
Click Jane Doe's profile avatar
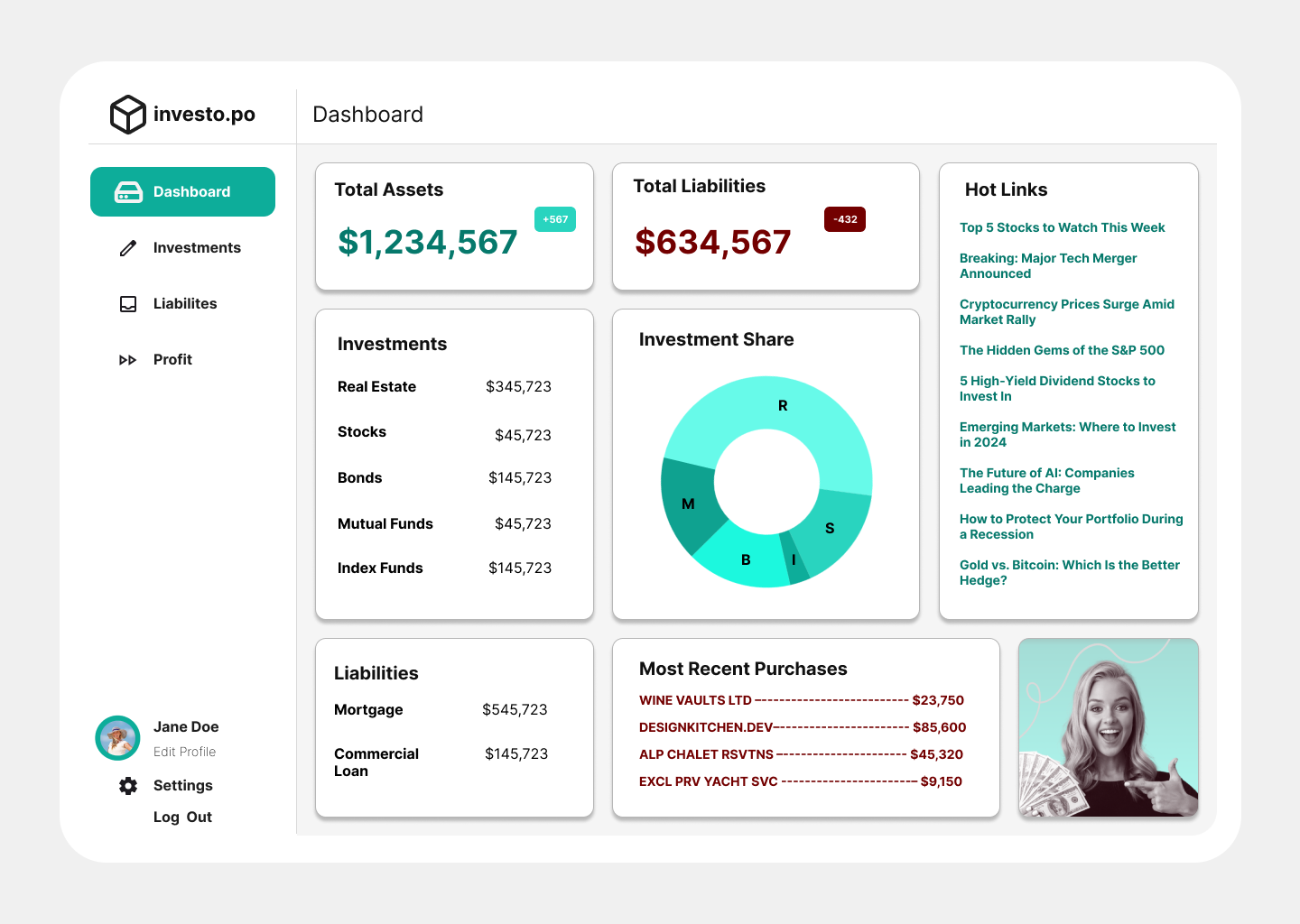coord(117,738)
